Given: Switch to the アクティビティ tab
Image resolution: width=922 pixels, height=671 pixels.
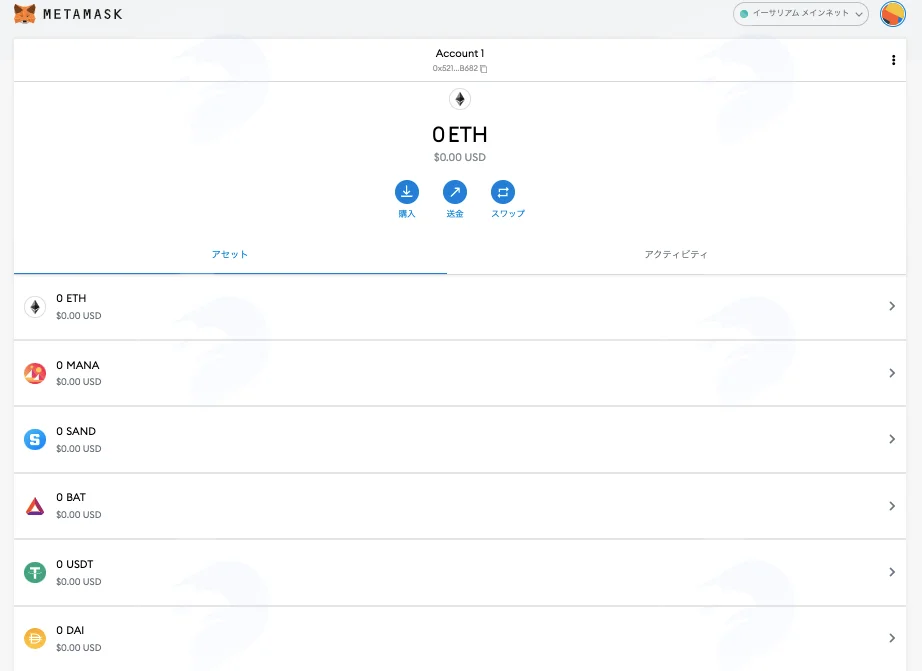Looking at the screenshot, I should point(676,255).
